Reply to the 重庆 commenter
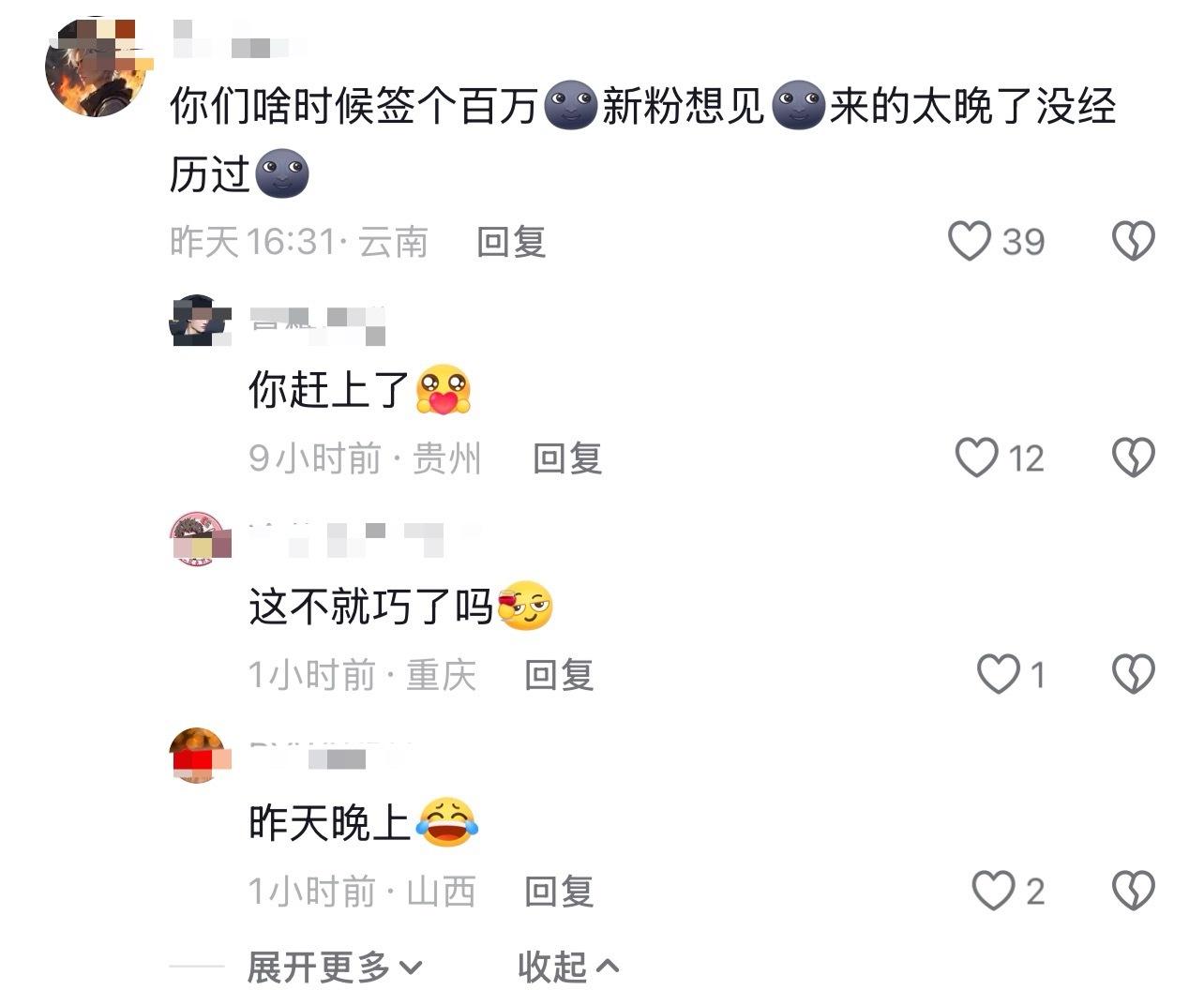 559,674
